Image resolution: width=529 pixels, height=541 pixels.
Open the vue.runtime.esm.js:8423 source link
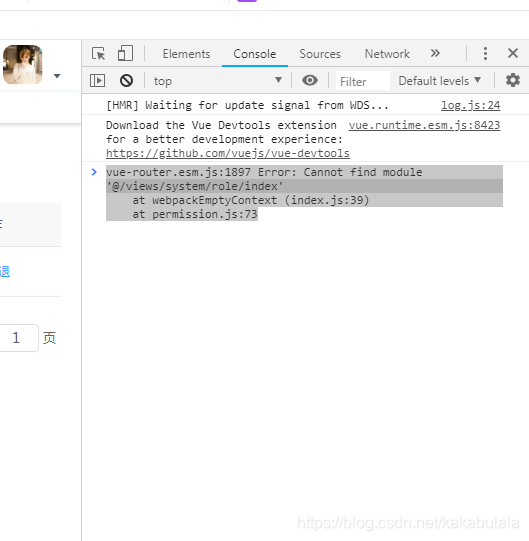(x=424, y=125)
